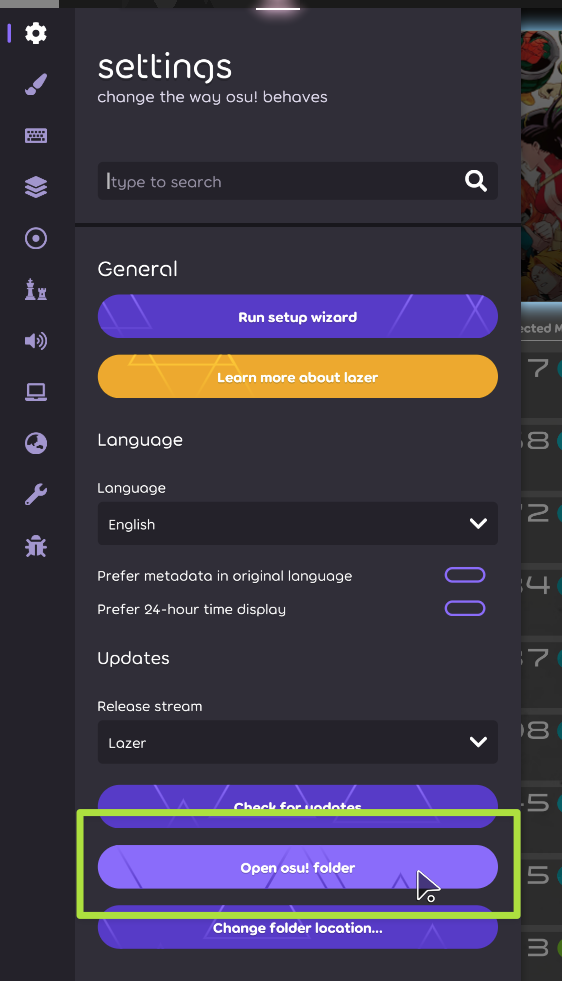The height and width of the screenshot is (981, 562).
Task: Toggle Prefer metadata in original language
Action: [465, 575]
